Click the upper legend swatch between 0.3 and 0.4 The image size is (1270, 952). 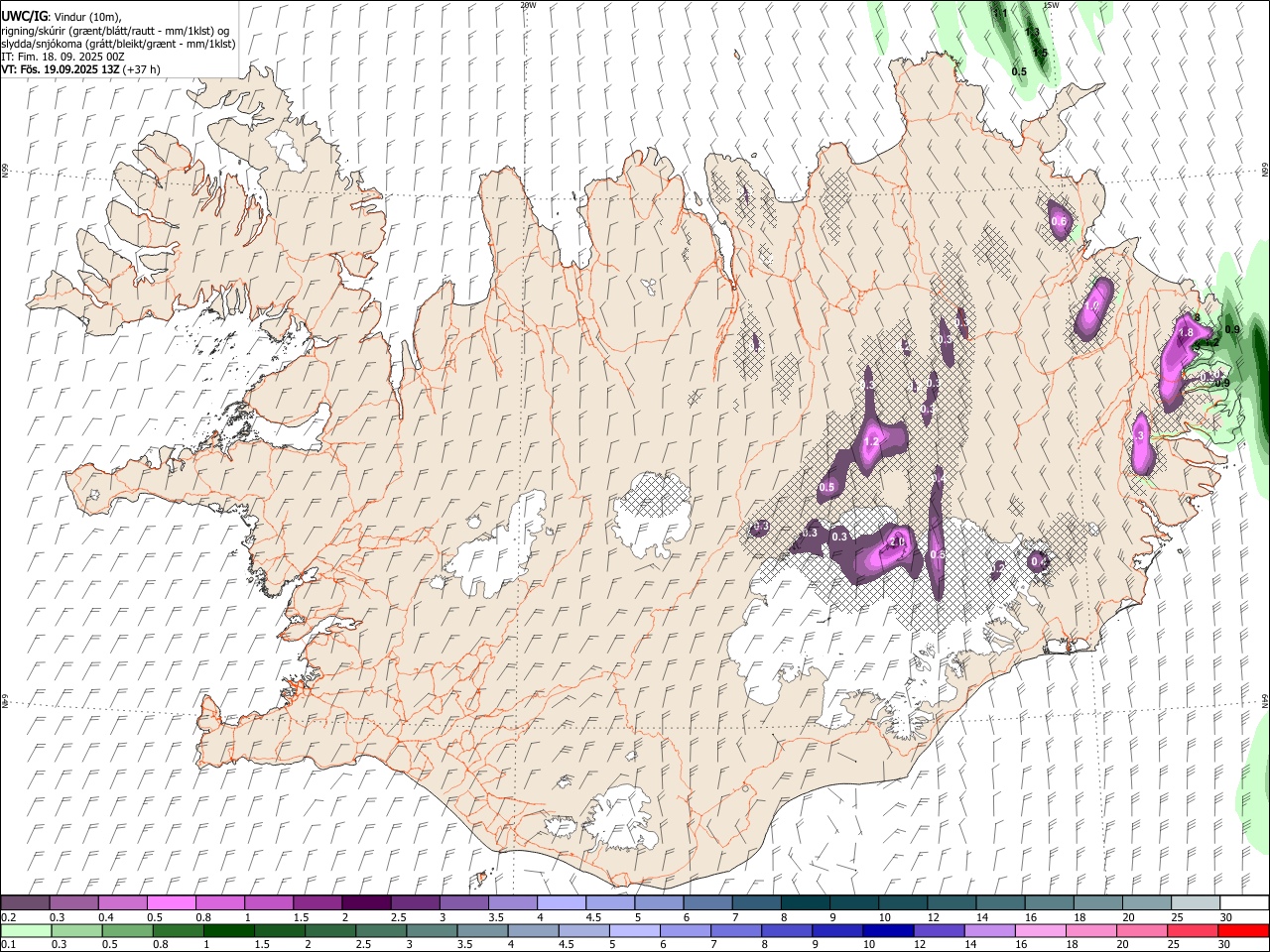pos(74,902)
